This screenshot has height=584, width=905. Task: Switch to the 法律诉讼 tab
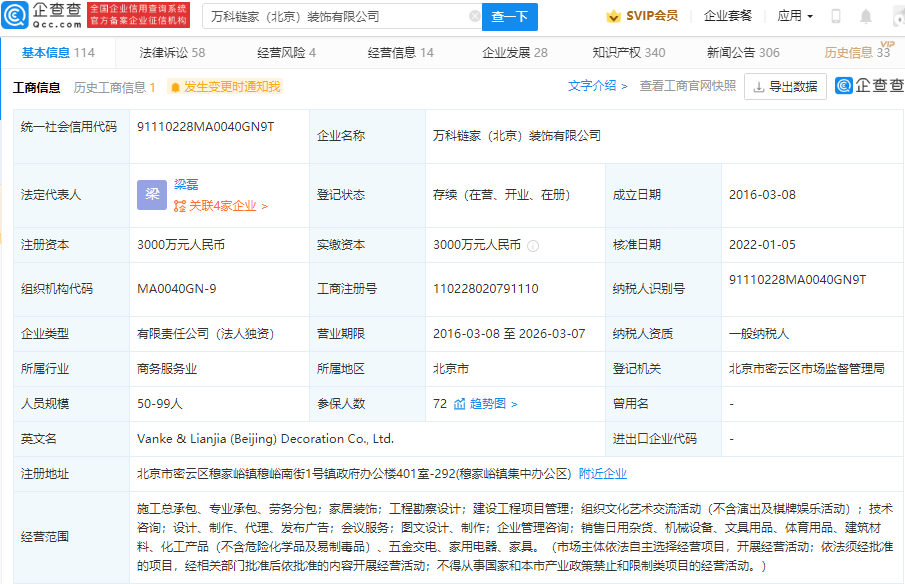pyautogui.click(x=172, y=53)
